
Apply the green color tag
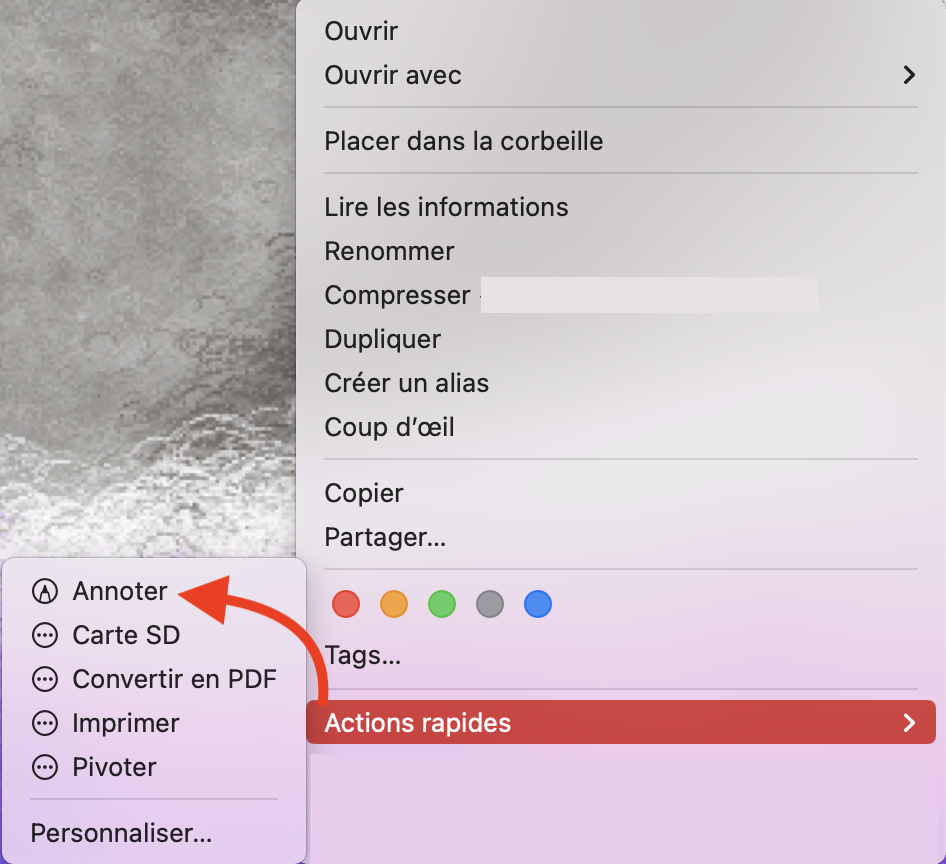442,604
